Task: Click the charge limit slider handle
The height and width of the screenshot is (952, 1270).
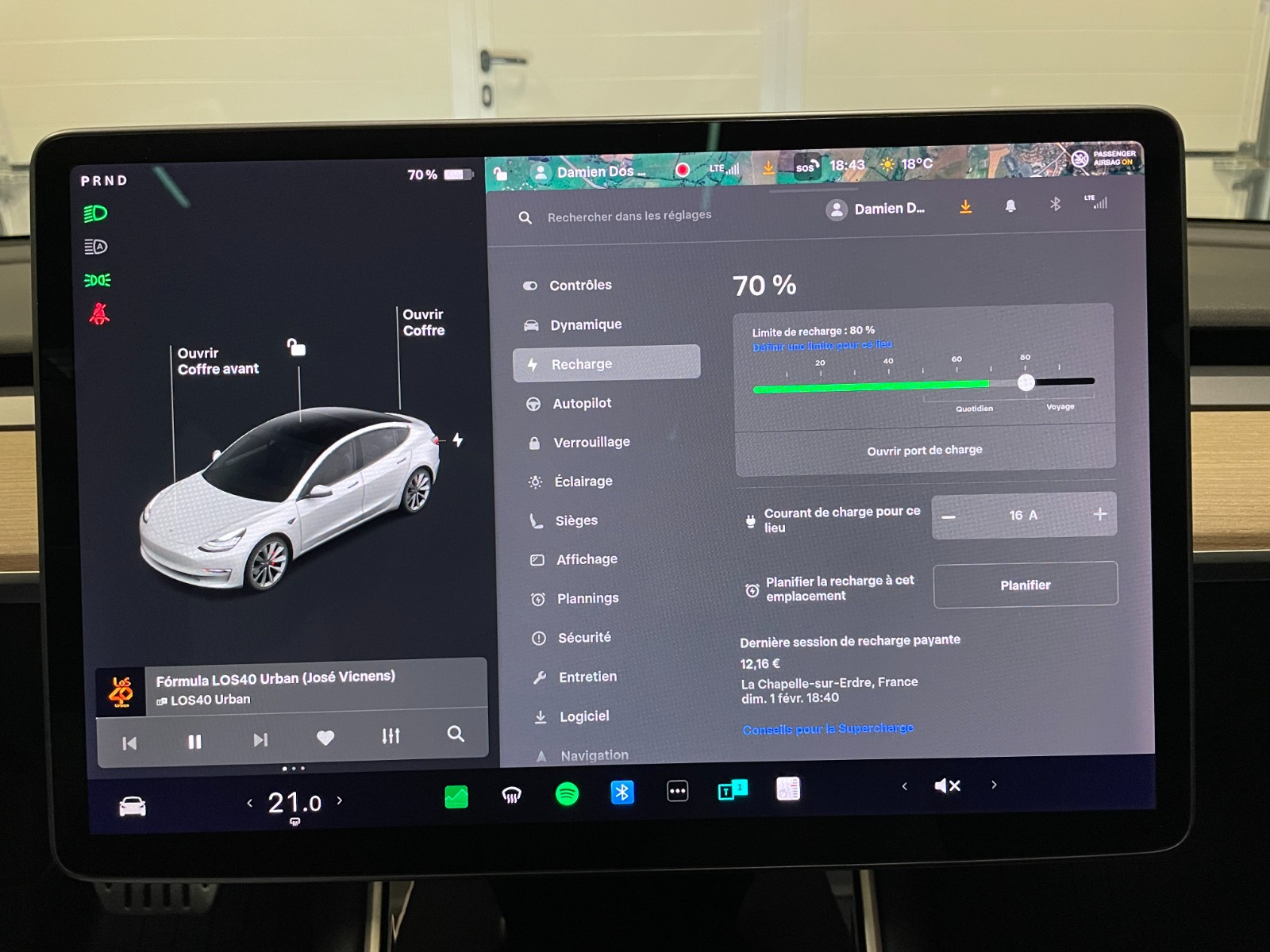Action: pos(1026,382)
